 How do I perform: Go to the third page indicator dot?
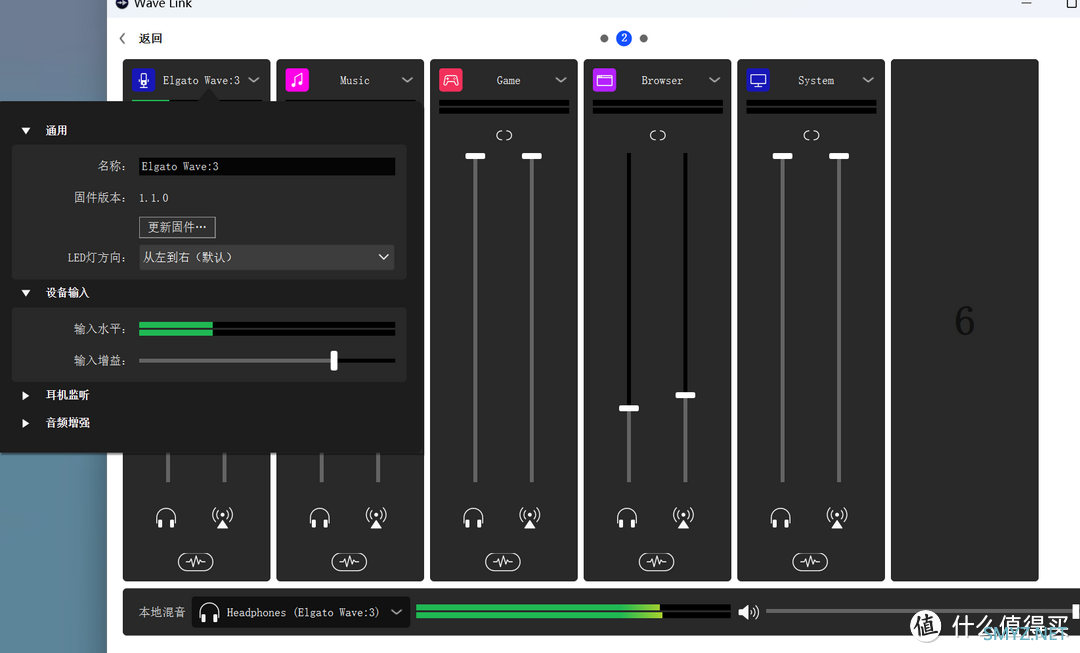click(x=644, y=39)
